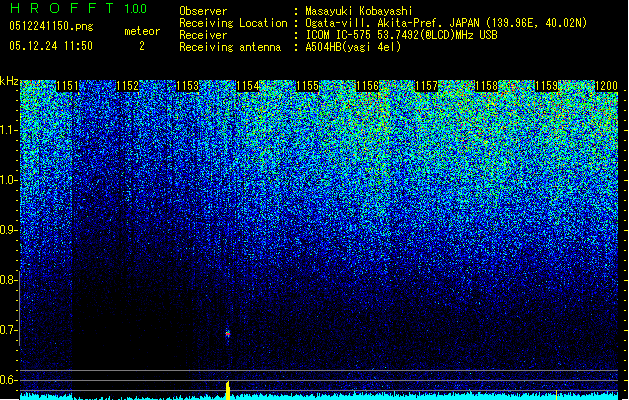This screenshot has height=400, width=629.
Task: Click the 1159 time marker
Action: [546, 86]
